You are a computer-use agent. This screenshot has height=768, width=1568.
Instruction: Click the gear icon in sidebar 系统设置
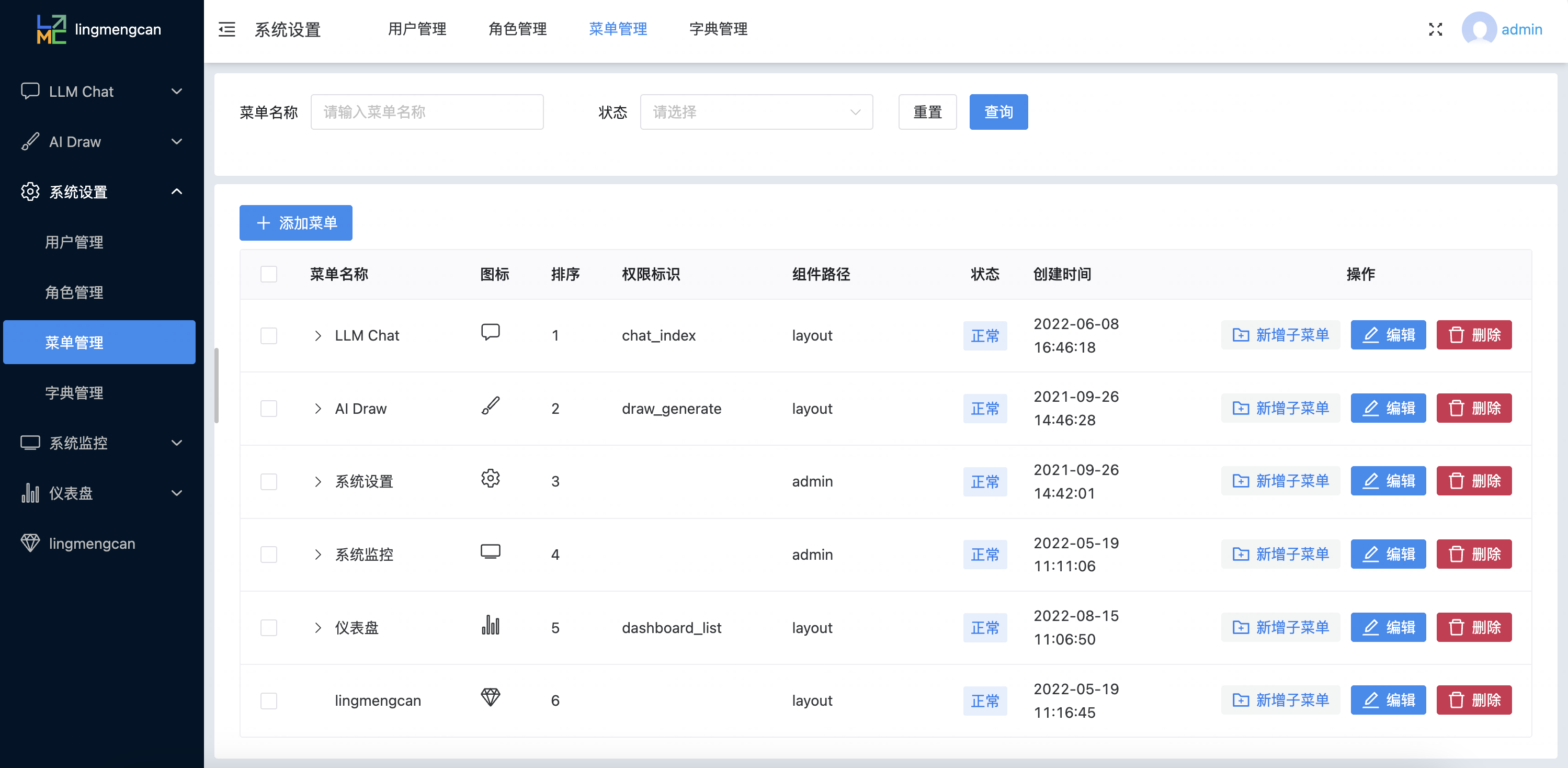pos(30,191)
